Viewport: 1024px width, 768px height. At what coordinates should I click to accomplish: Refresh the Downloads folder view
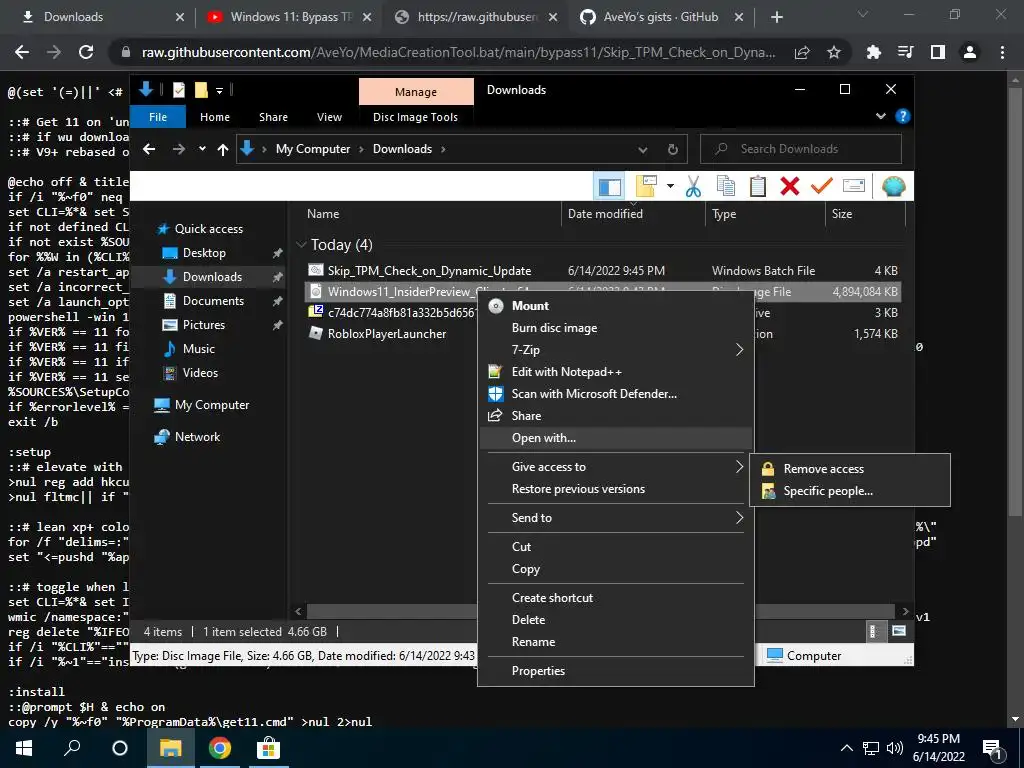point(673,150)
